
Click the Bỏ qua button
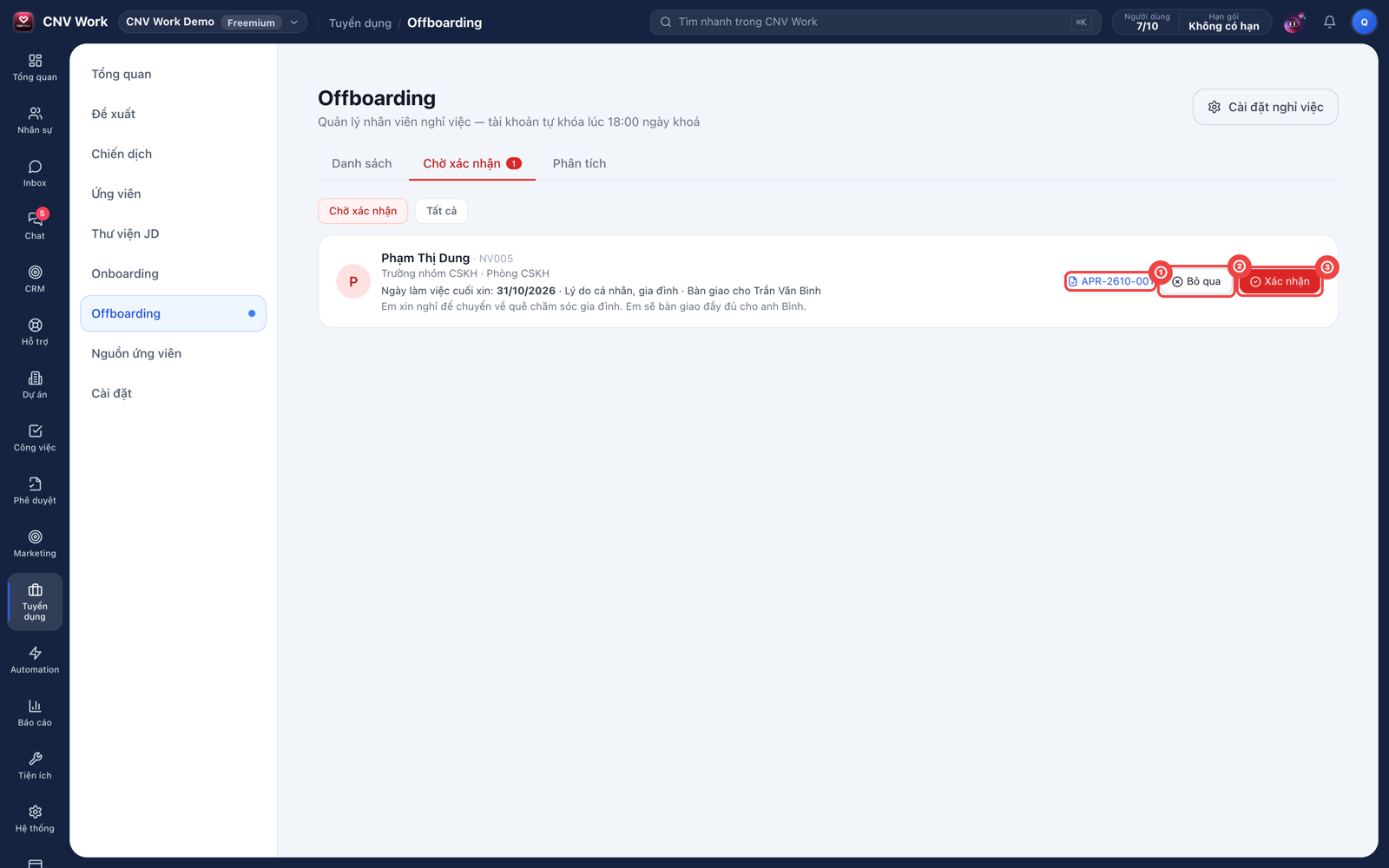click(x=1196, y=281)
